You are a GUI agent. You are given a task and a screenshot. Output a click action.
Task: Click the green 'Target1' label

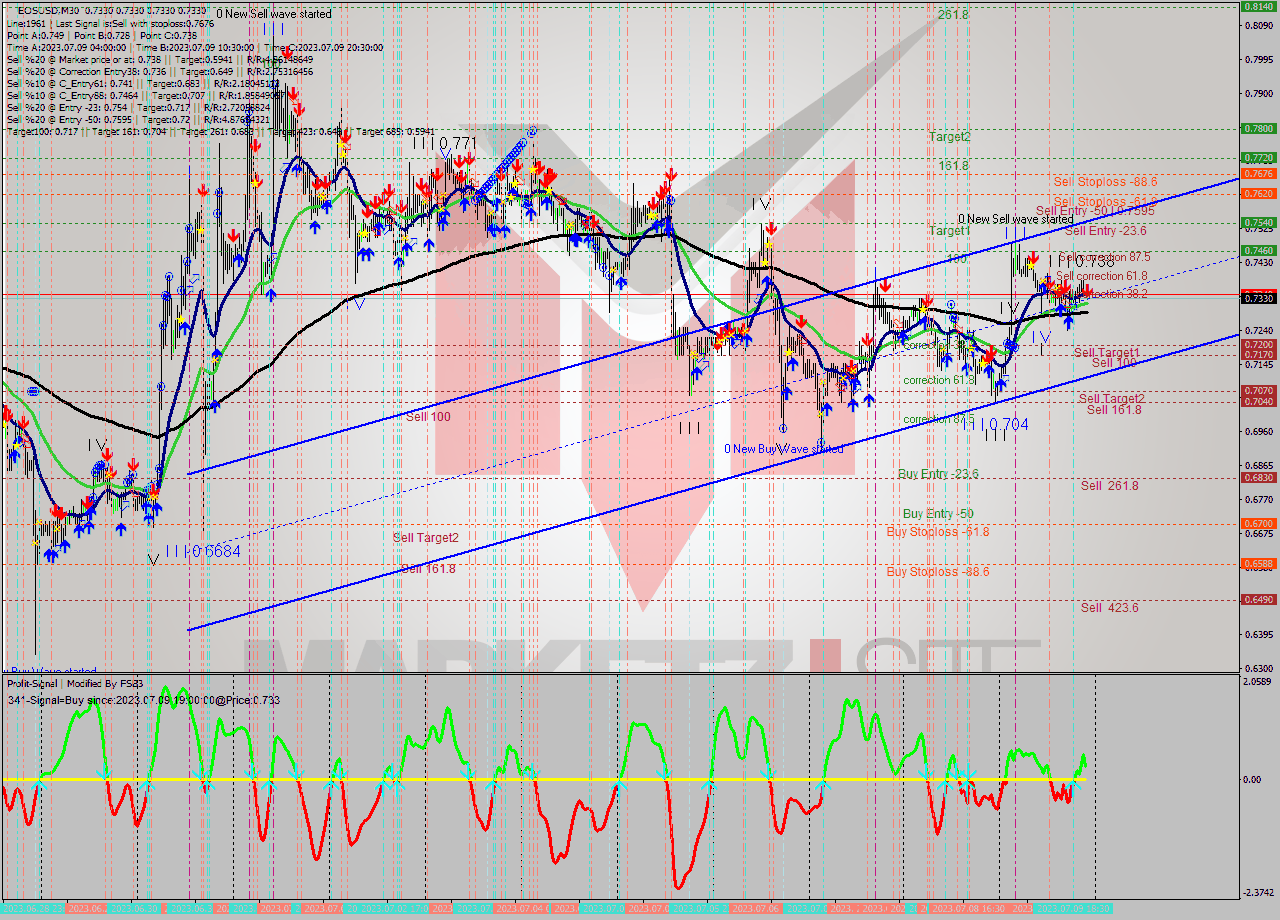point(949,231)
